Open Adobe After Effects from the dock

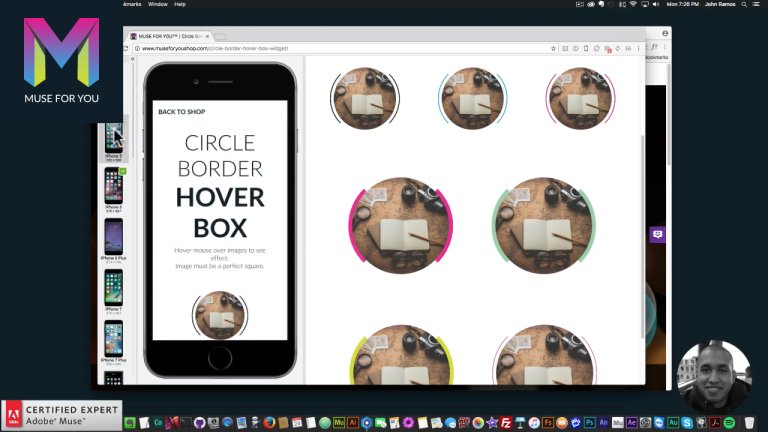tap(631, 422)
